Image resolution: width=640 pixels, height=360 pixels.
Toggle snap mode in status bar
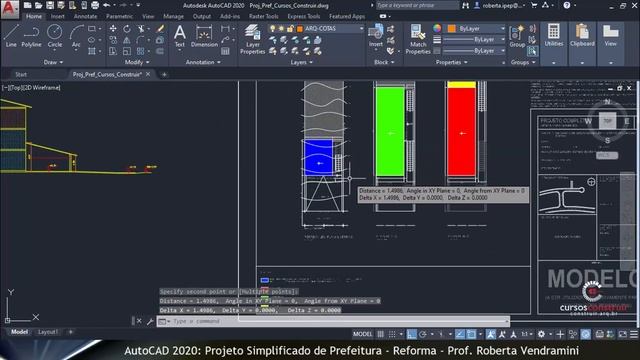point(392,334)
